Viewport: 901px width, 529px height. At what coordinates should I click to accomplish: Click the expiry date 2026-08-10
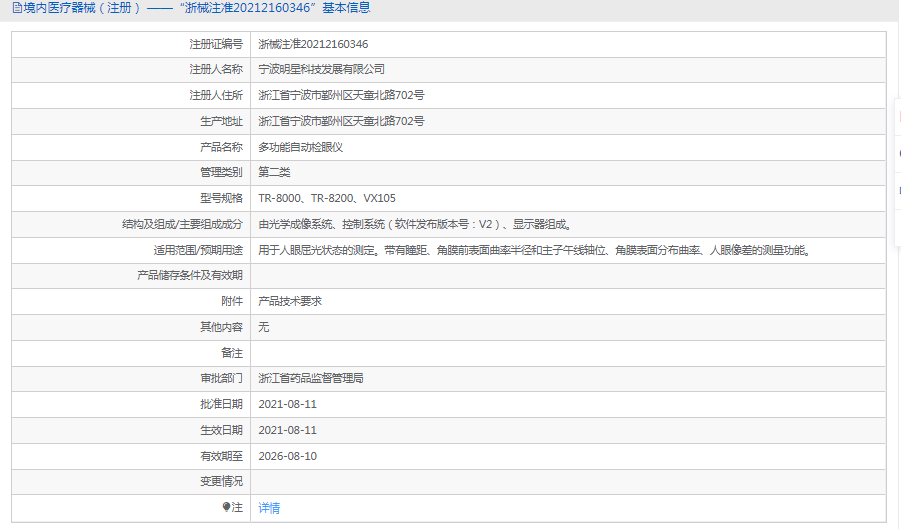click(287, 455)
